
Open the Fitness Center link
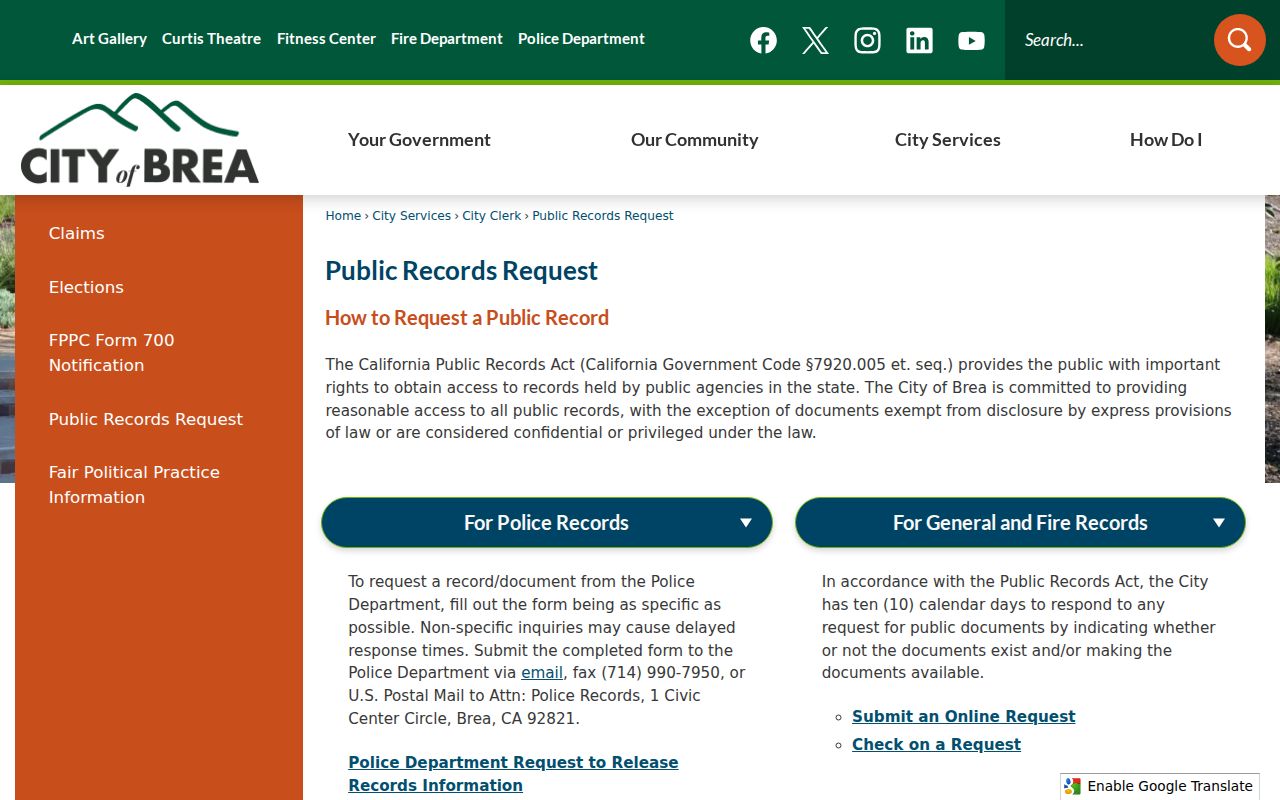[x=326, y=39]
